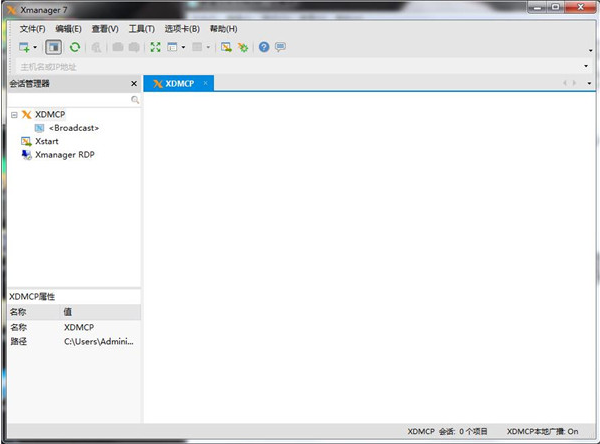The width and height of the screenshot is (600, 444).
Task: Collapse the XDMCP tree node
Action: click(14, 115)
